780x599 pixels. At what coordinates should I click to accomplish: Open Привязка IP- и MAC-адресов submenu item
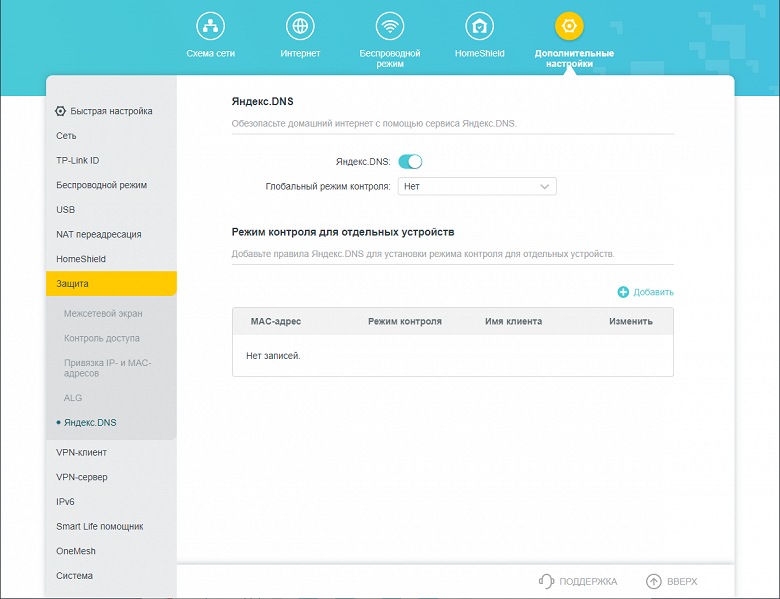point(107,368)
